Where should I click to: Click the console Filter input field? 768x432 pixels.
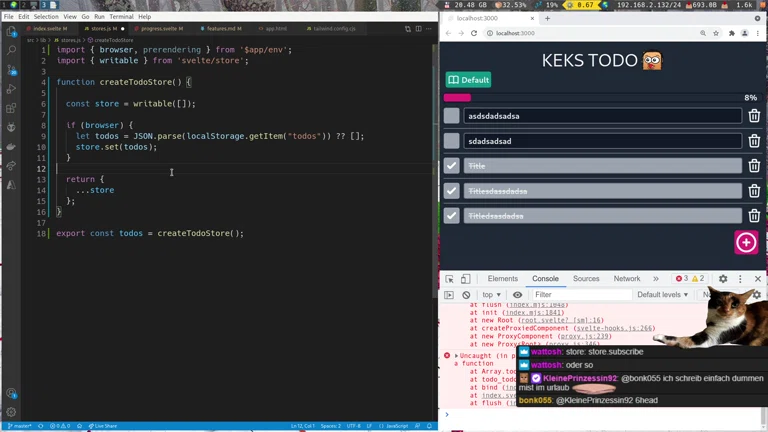coord(581,295)
